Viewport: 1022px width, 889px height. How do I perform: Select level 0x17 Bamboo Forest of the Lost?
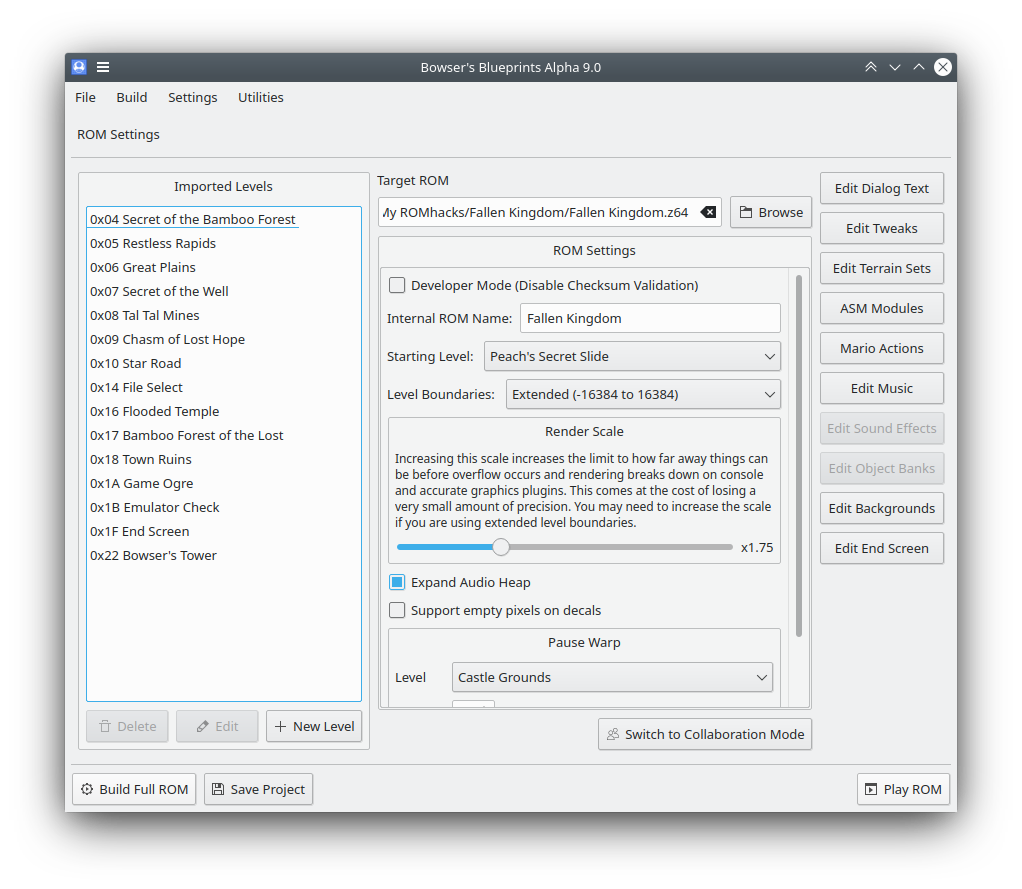pos(224,435)
